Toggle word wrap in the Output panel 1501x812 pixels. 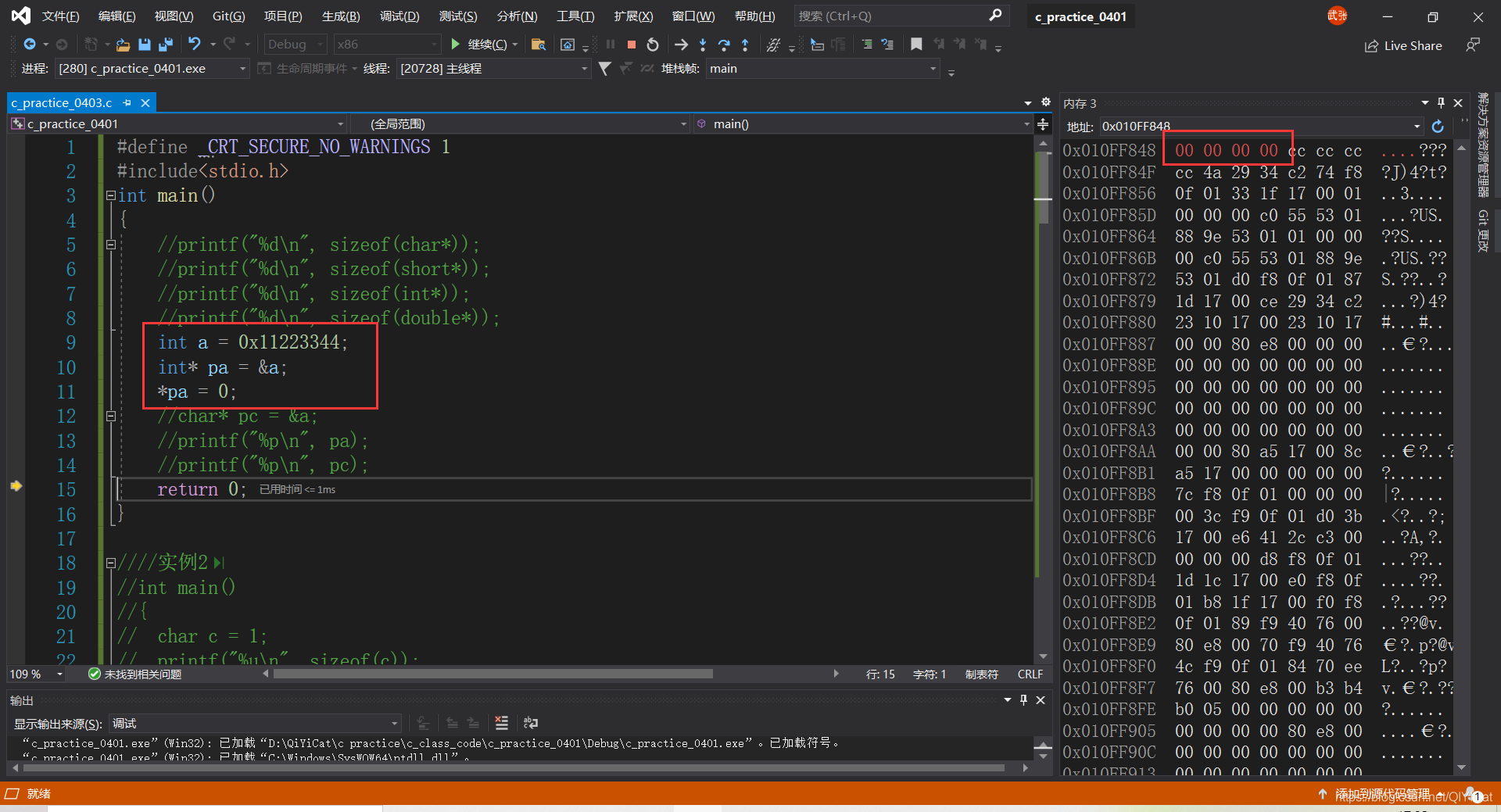click(x=531, y=723)
